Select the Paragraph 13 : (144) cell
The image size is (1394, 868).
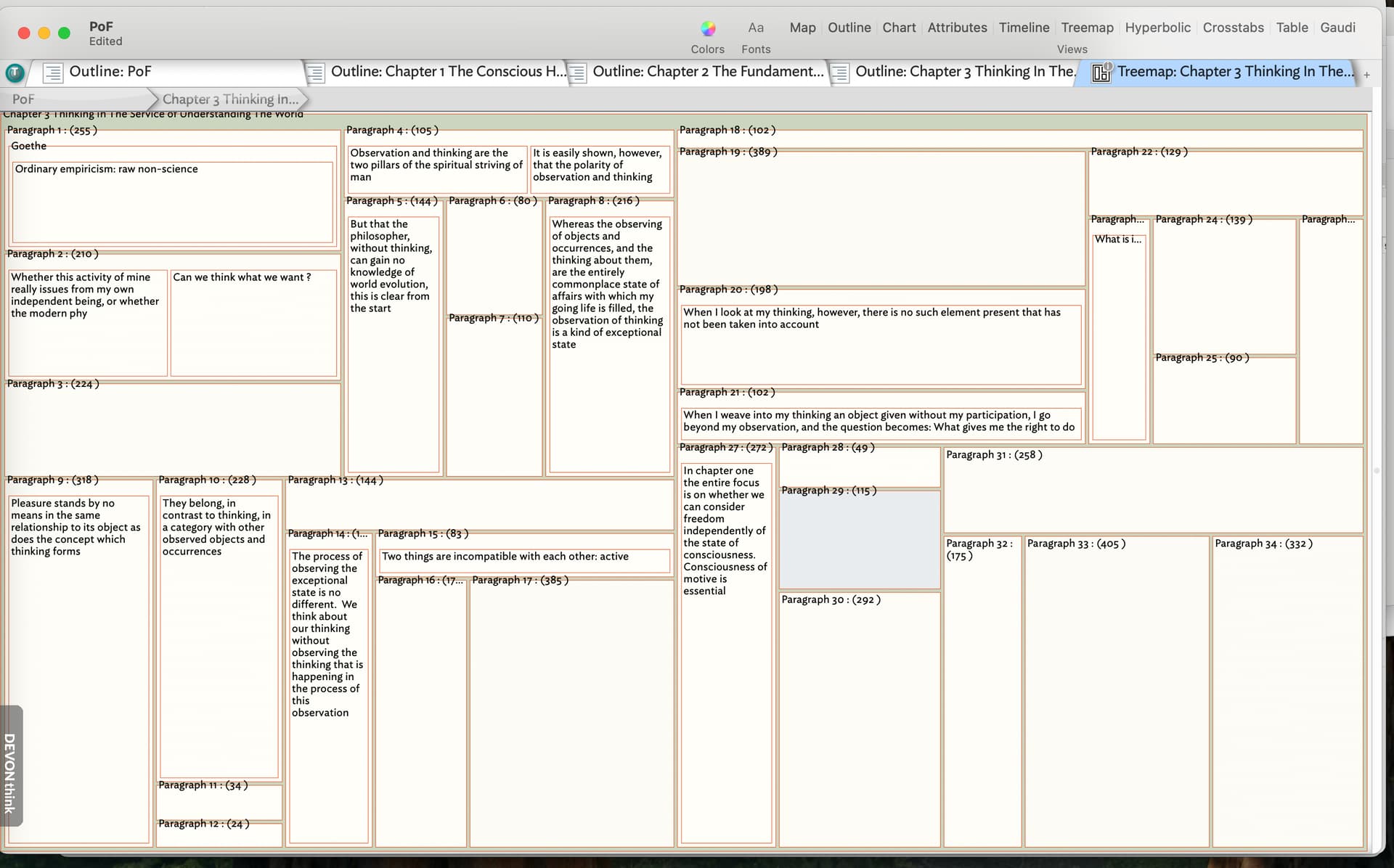point(480,504)
